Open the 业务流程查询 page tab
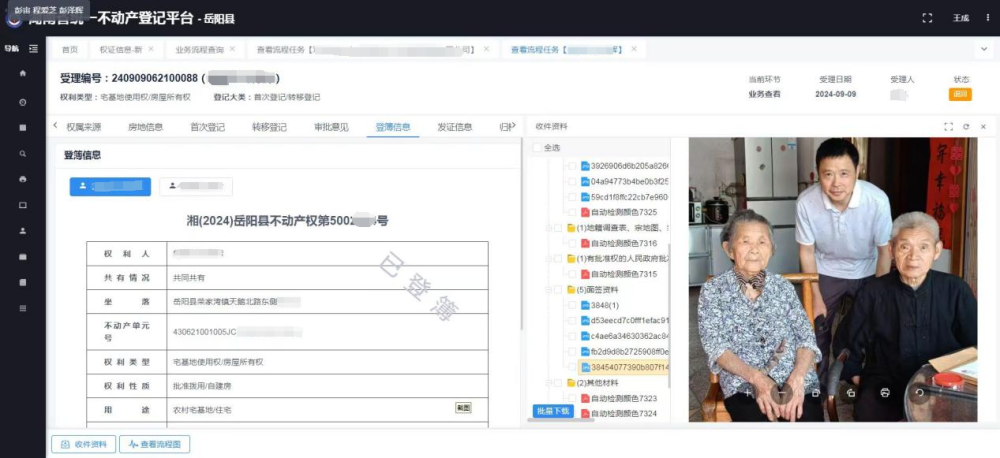 tap(199, 48)
